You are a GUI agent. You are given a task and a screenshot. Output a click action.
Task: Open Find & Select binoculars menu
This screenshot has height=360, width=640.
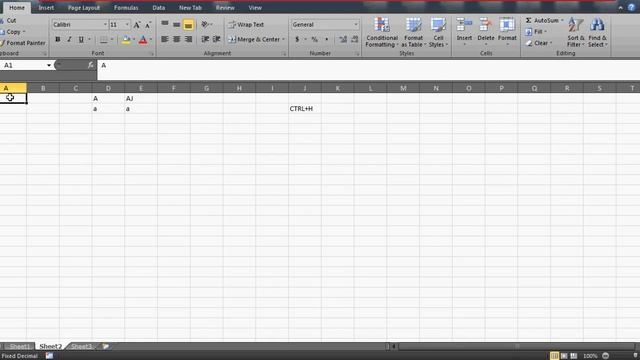pyautogui.click(x=597, y=33)
